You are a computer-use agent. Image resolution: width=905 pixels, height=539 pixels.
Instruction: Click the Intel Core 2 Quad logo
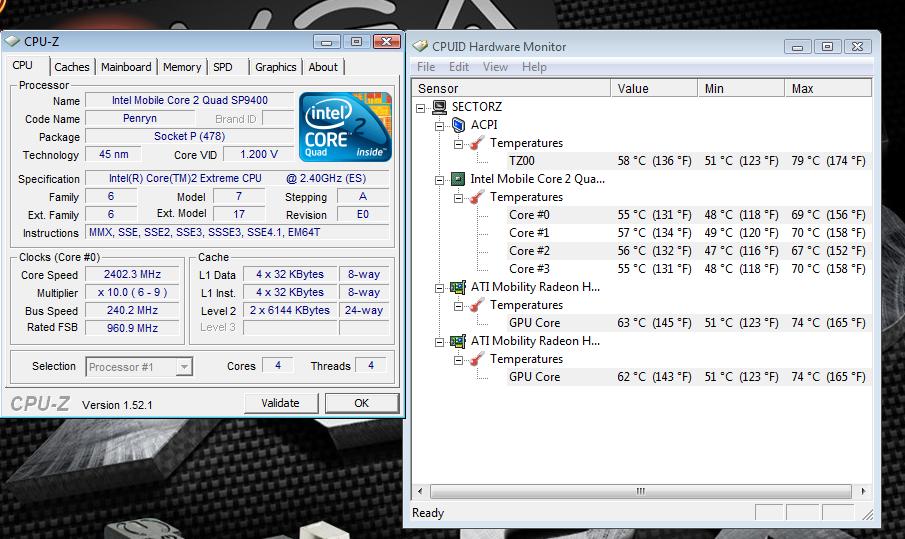click(x=345, y=126)
